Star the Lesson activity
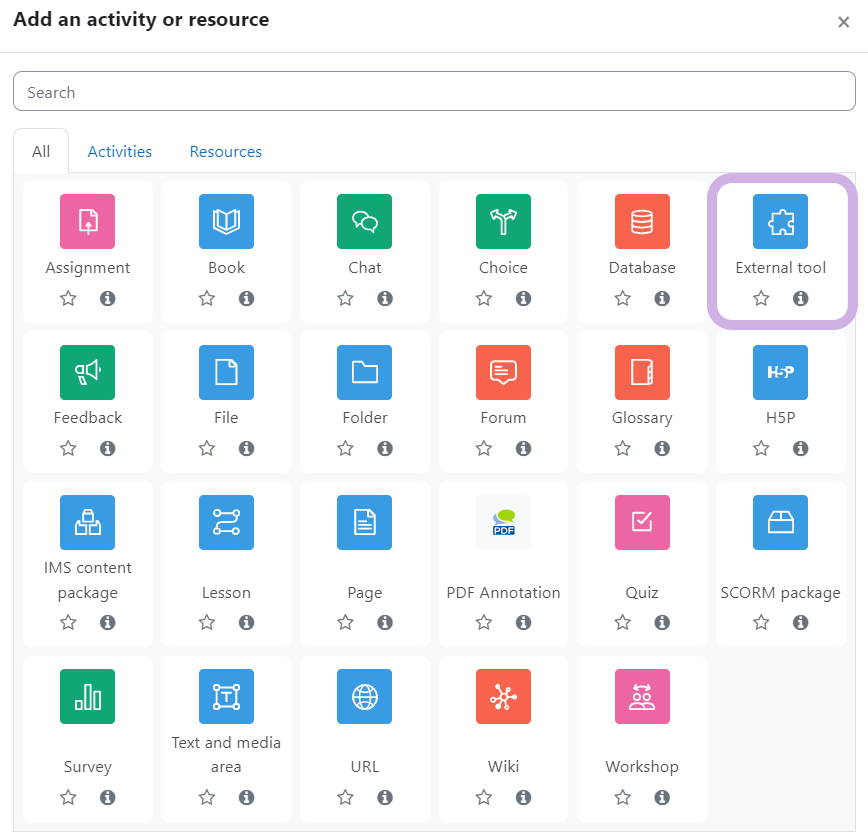The width and height of the screenshot is (868, 833). coord(207,622)
